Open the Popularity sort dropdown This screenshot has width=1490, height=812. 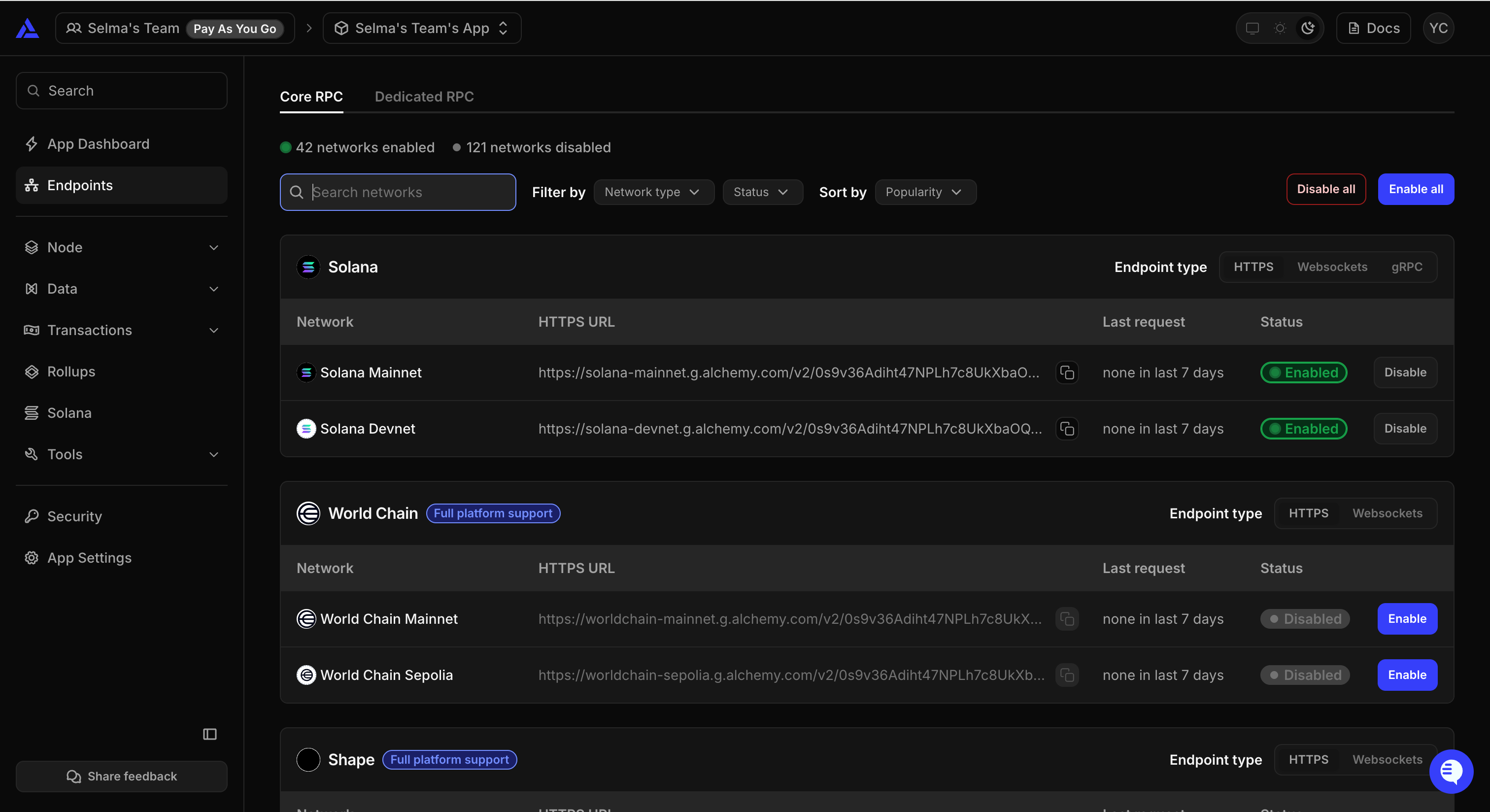coord(925,192)
